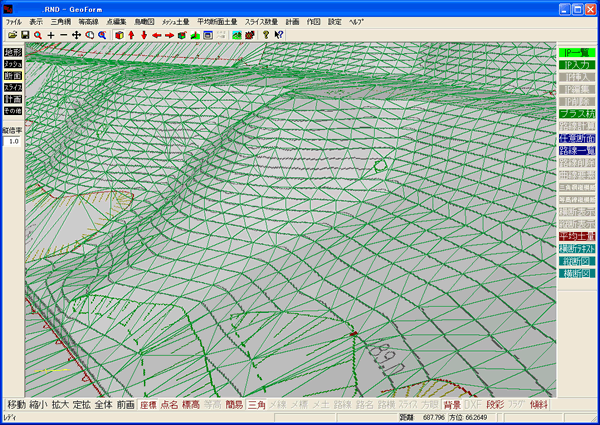
Task: Click the 任意断面 button
Action: pyautogui.click(x=577, y=138)
